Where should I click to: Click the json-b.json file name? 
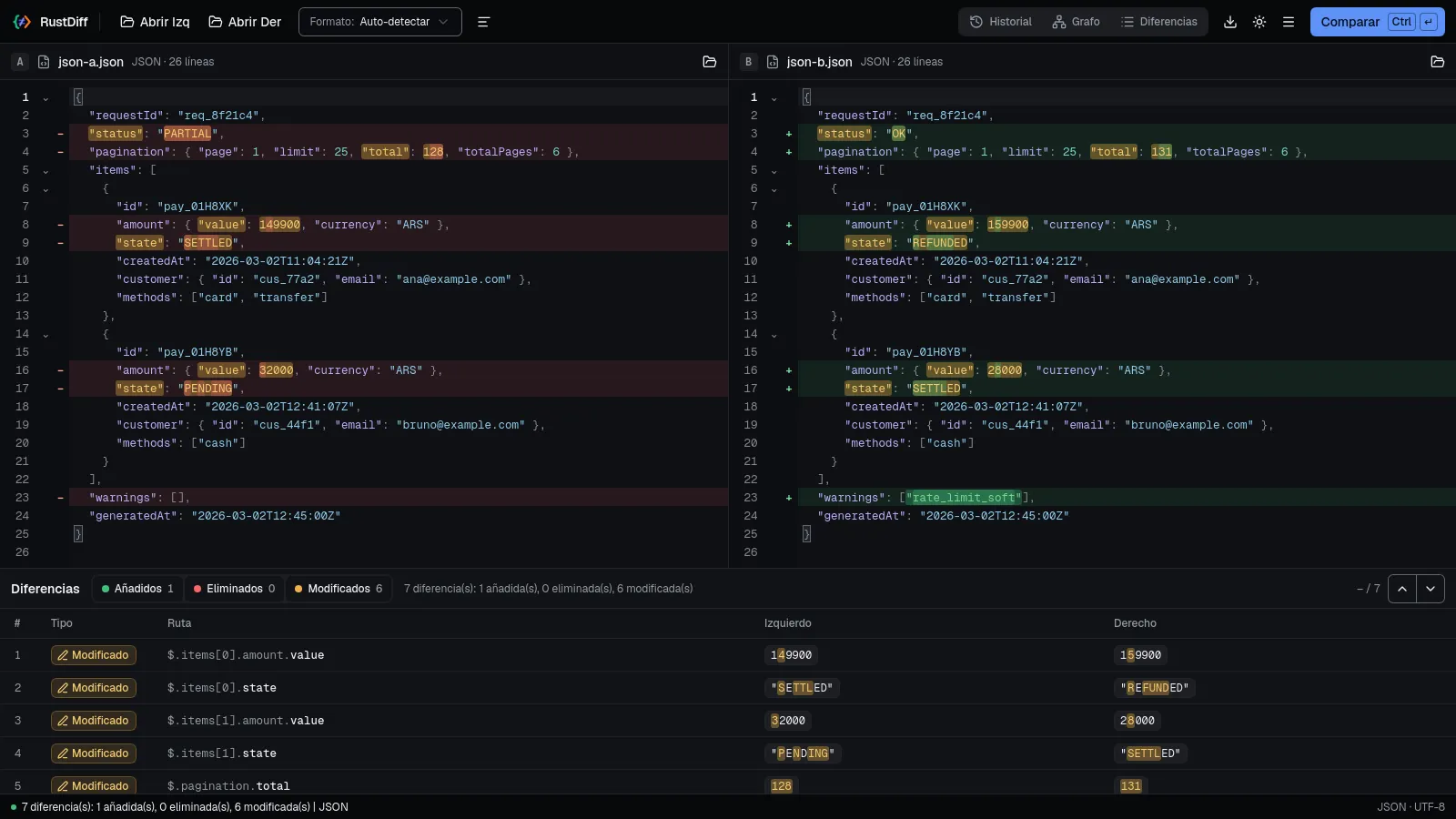[820, 62]
